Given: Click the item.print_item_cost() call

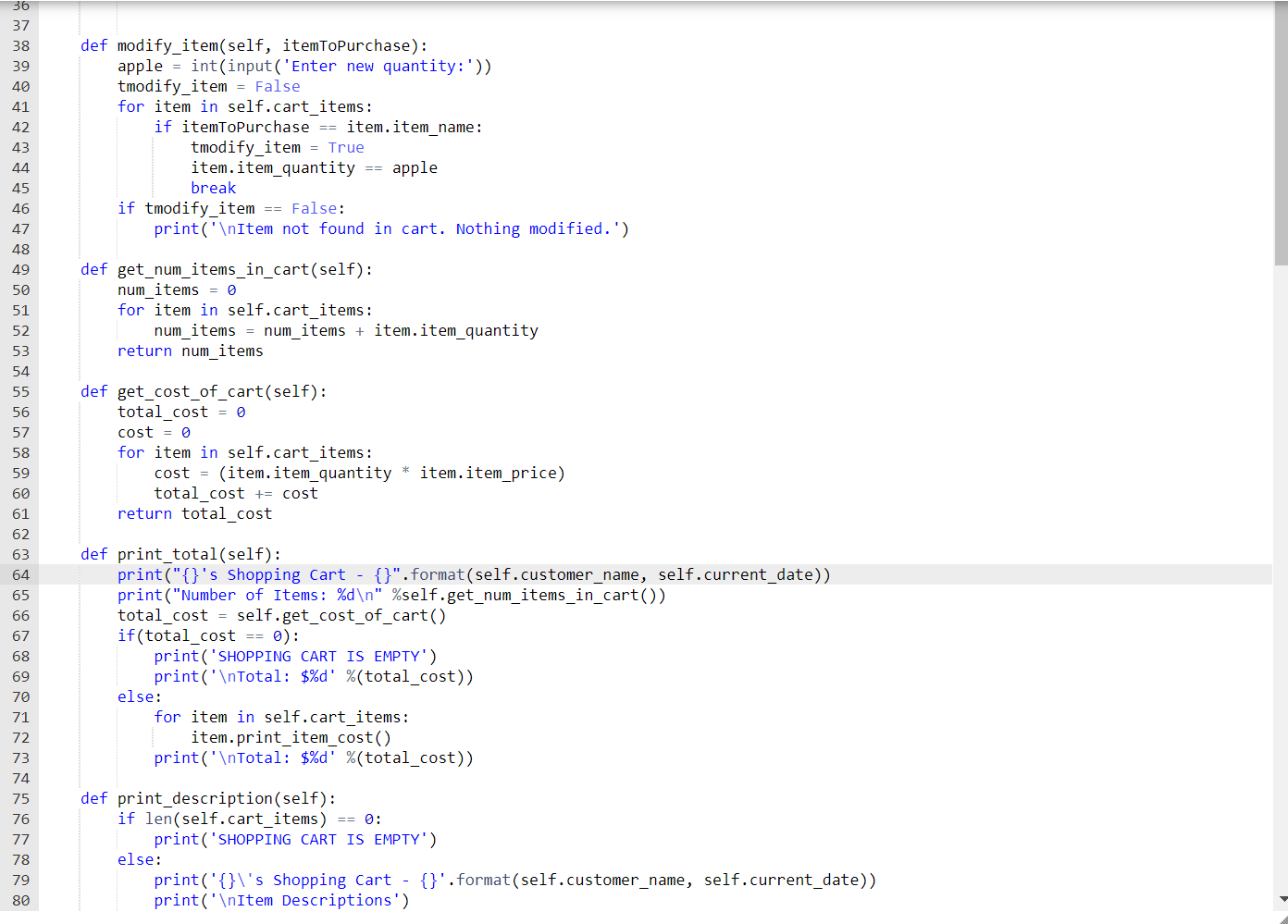Looking at the screenshot, I should pos(291,737).
